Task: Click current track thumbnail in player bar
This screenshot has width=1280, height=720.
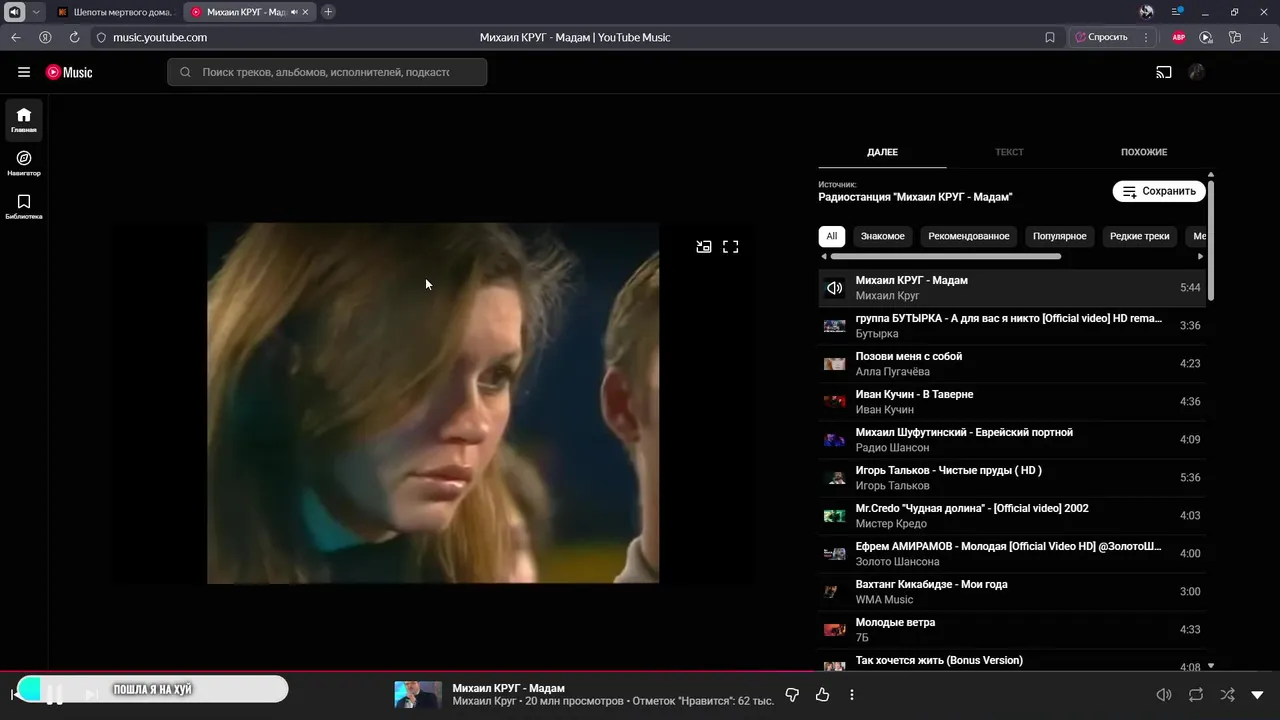Action: [x=418, y=695]
